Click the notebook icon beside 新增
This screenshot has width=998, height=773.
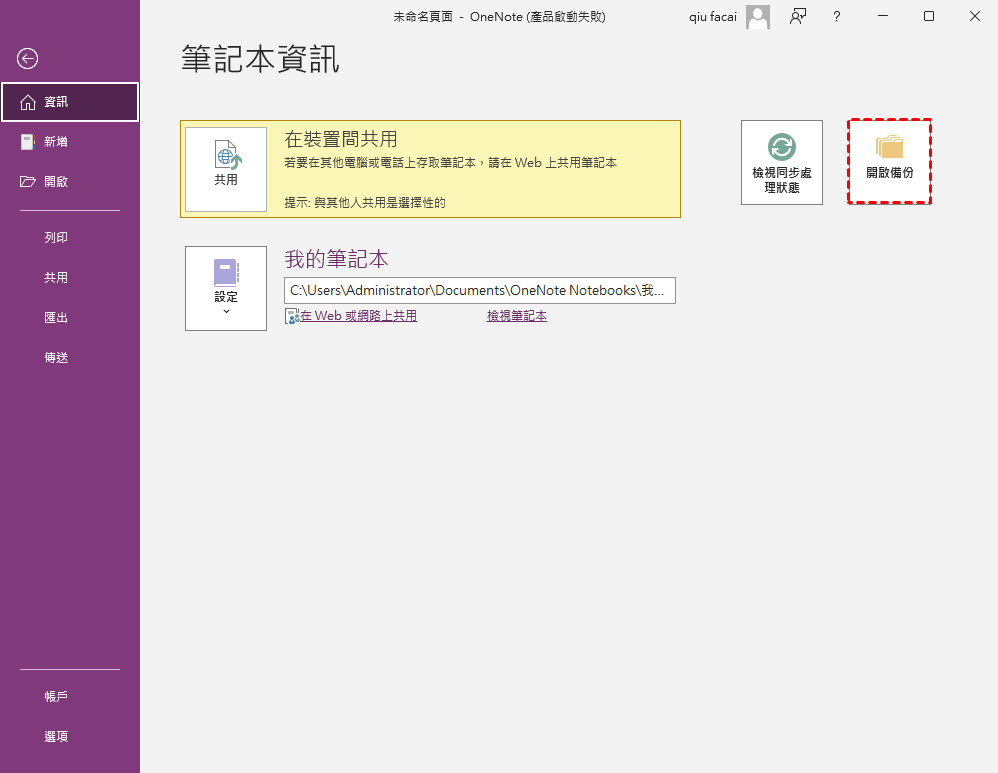tap(28, 142)
